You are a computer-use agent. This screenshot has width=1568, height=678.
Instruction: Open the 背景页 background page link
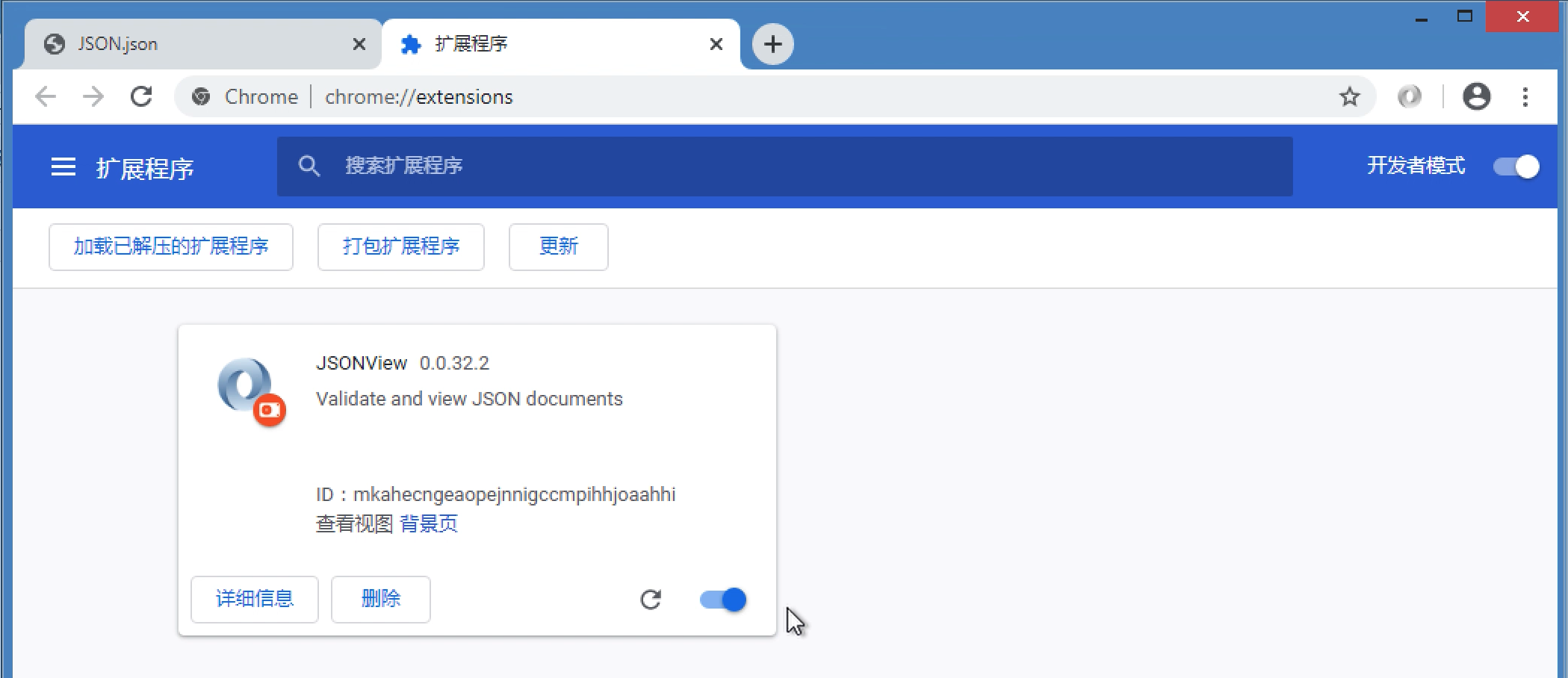429,523
